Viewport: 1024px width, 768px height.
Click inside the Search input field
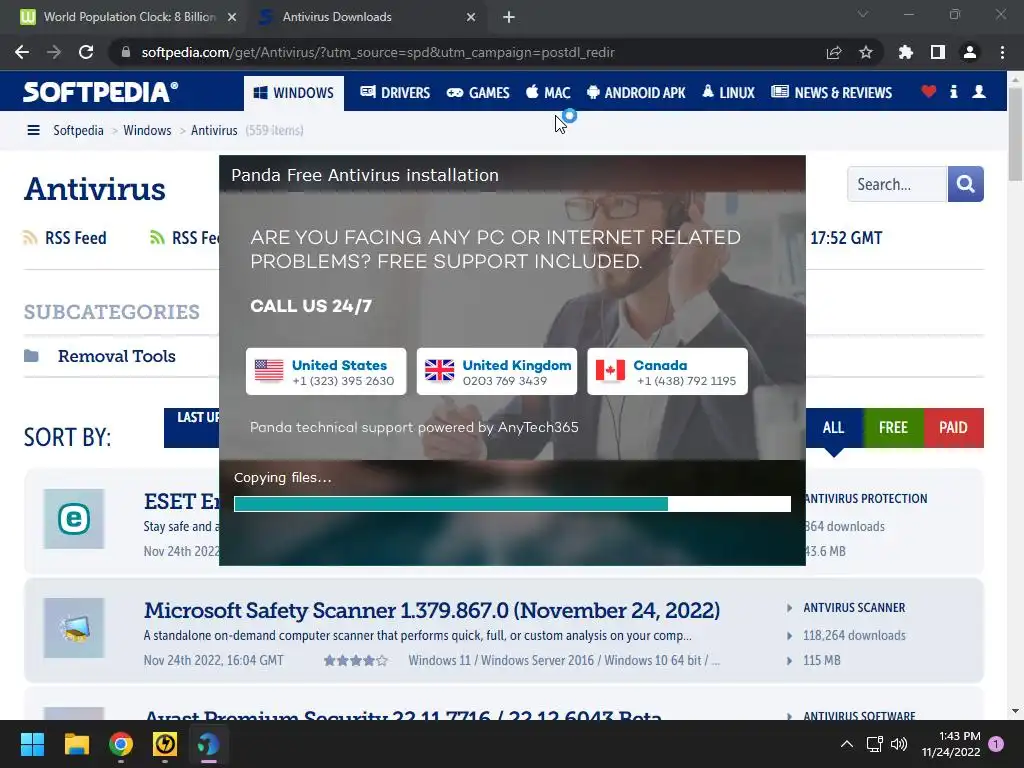897,184
